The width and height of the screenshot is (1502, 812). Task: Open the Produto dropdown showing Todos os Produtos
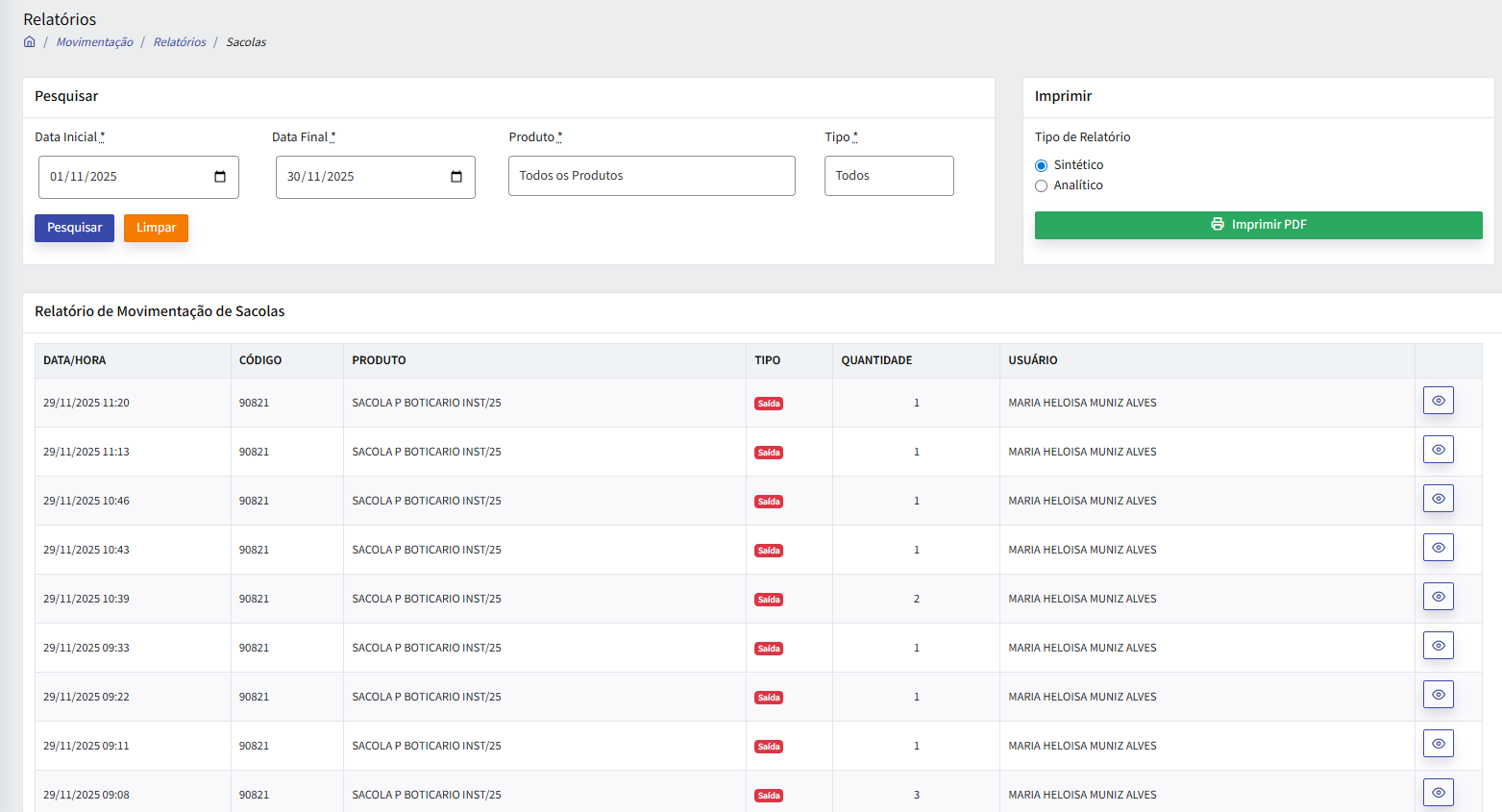pyautogui.click(x=652, y=176)
